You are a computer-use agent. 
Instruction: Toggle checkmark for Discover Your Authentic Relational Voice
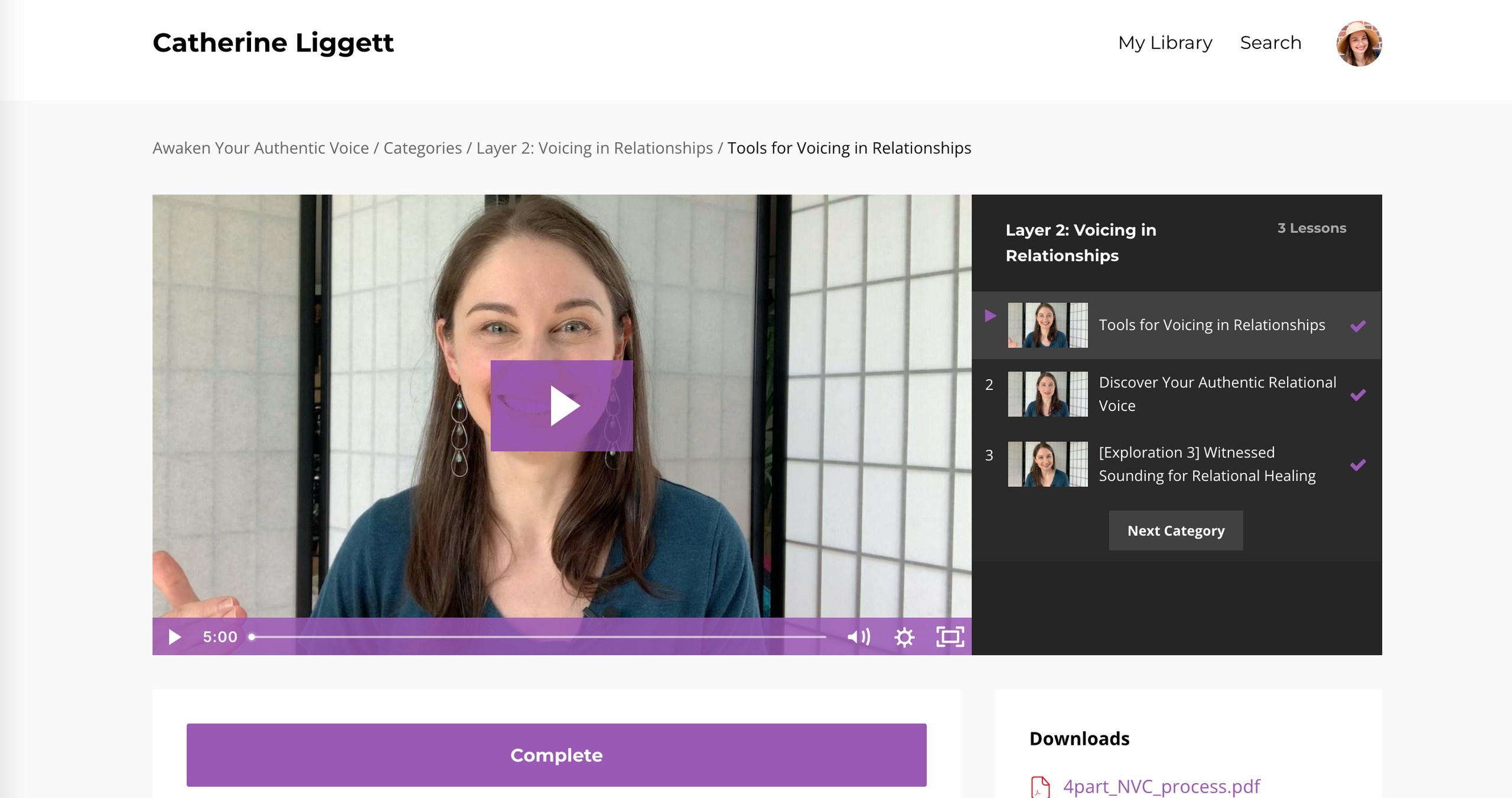(1358, 395)
